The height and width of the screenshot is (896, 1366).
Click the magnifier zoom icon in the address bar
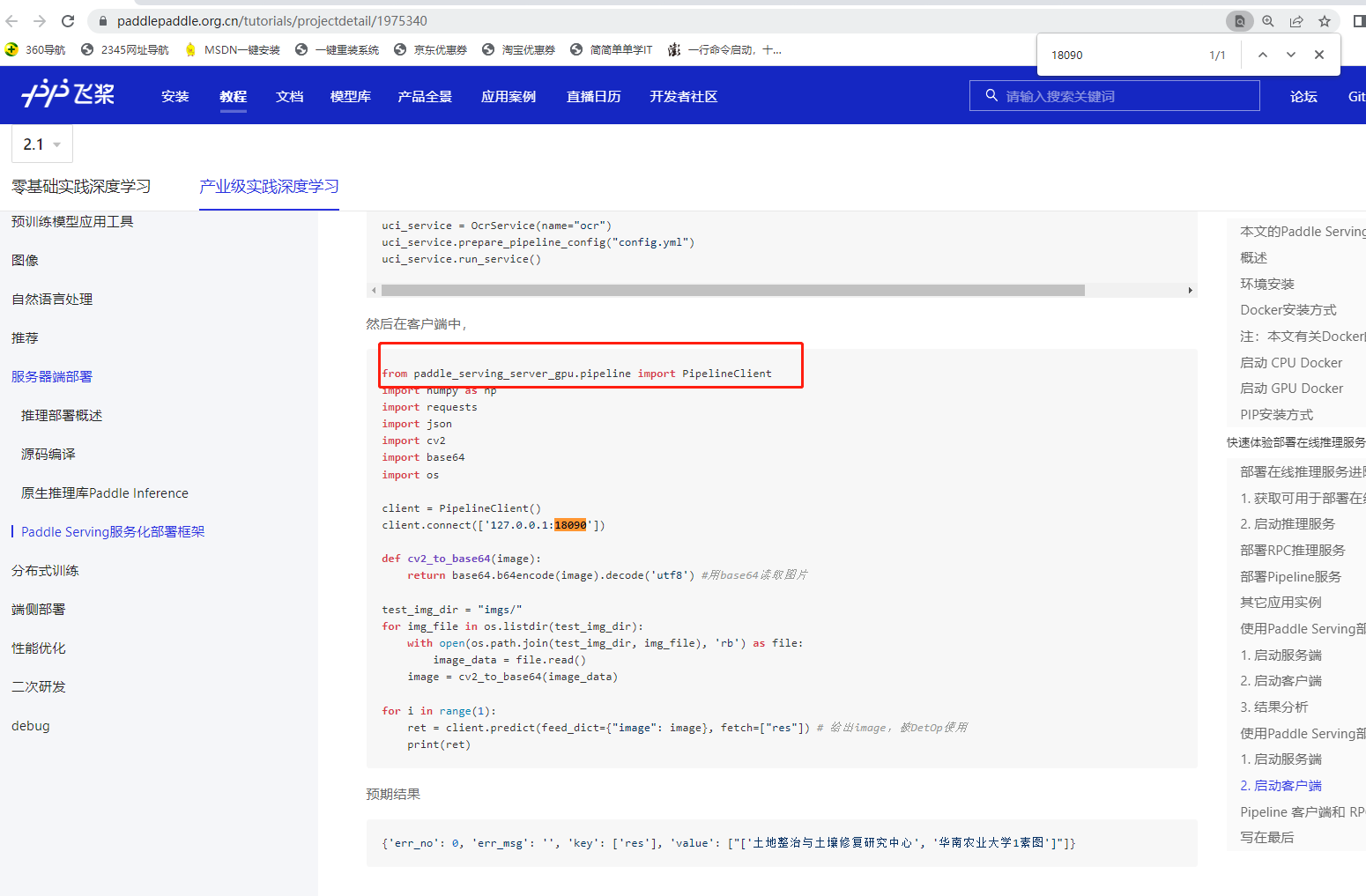coord(1267,20)
